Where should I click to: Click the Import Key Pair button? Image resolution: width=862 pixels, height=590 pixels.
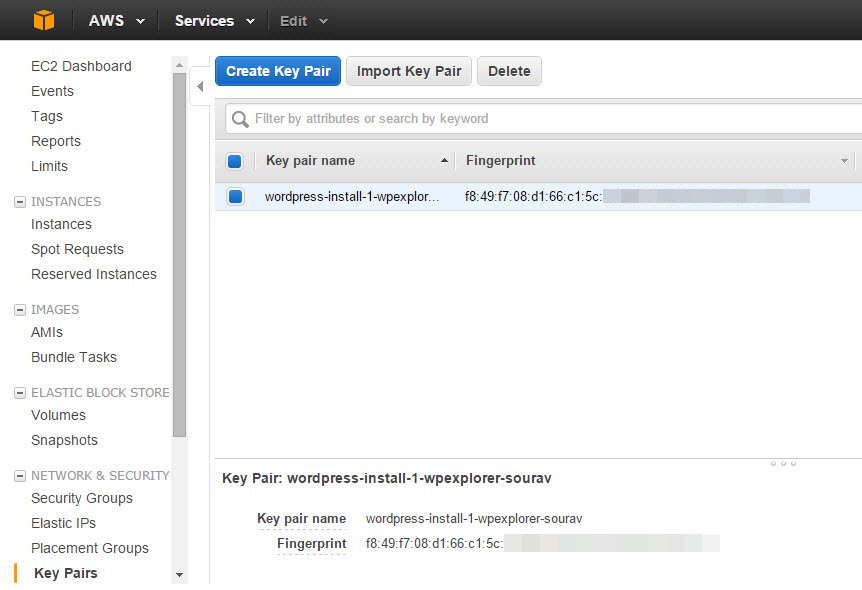[x=408, y=71]
